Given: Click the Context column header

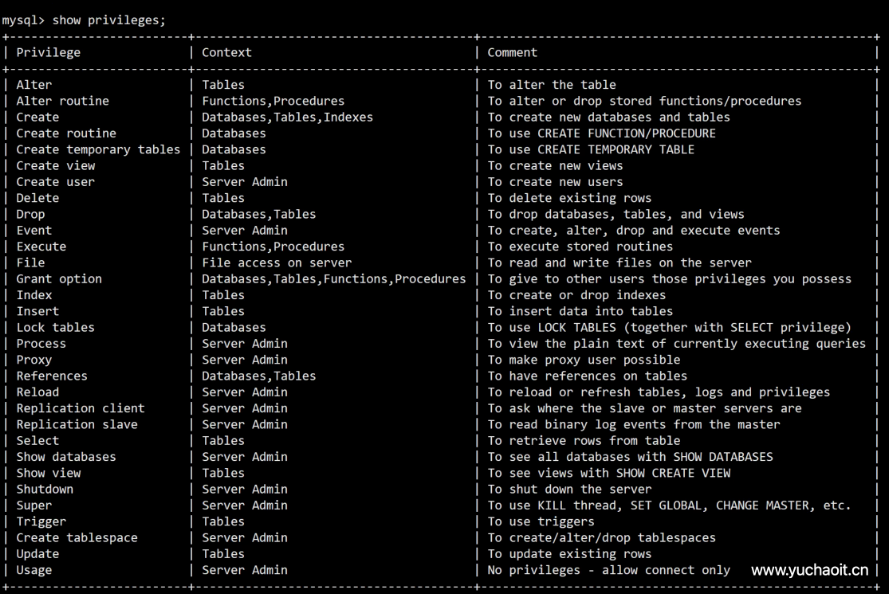Looking at the screenshot, I should point(227,52).
